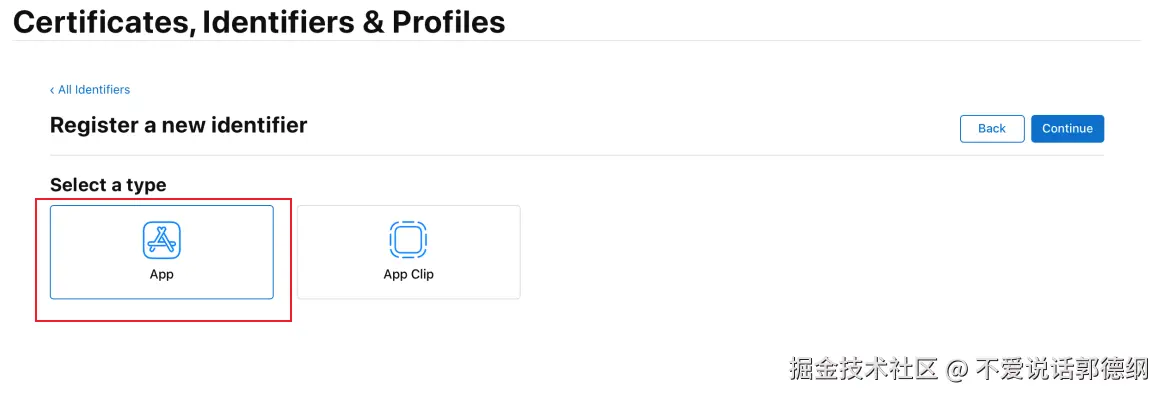Click the dashed App Clip icon
1164x397 pixels.
(408, 240)
